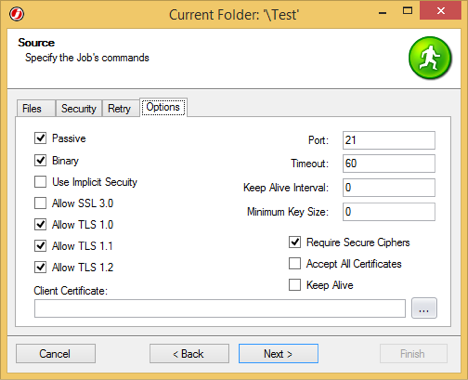Maximize the Current Folder window

click(x=407, y=11)
